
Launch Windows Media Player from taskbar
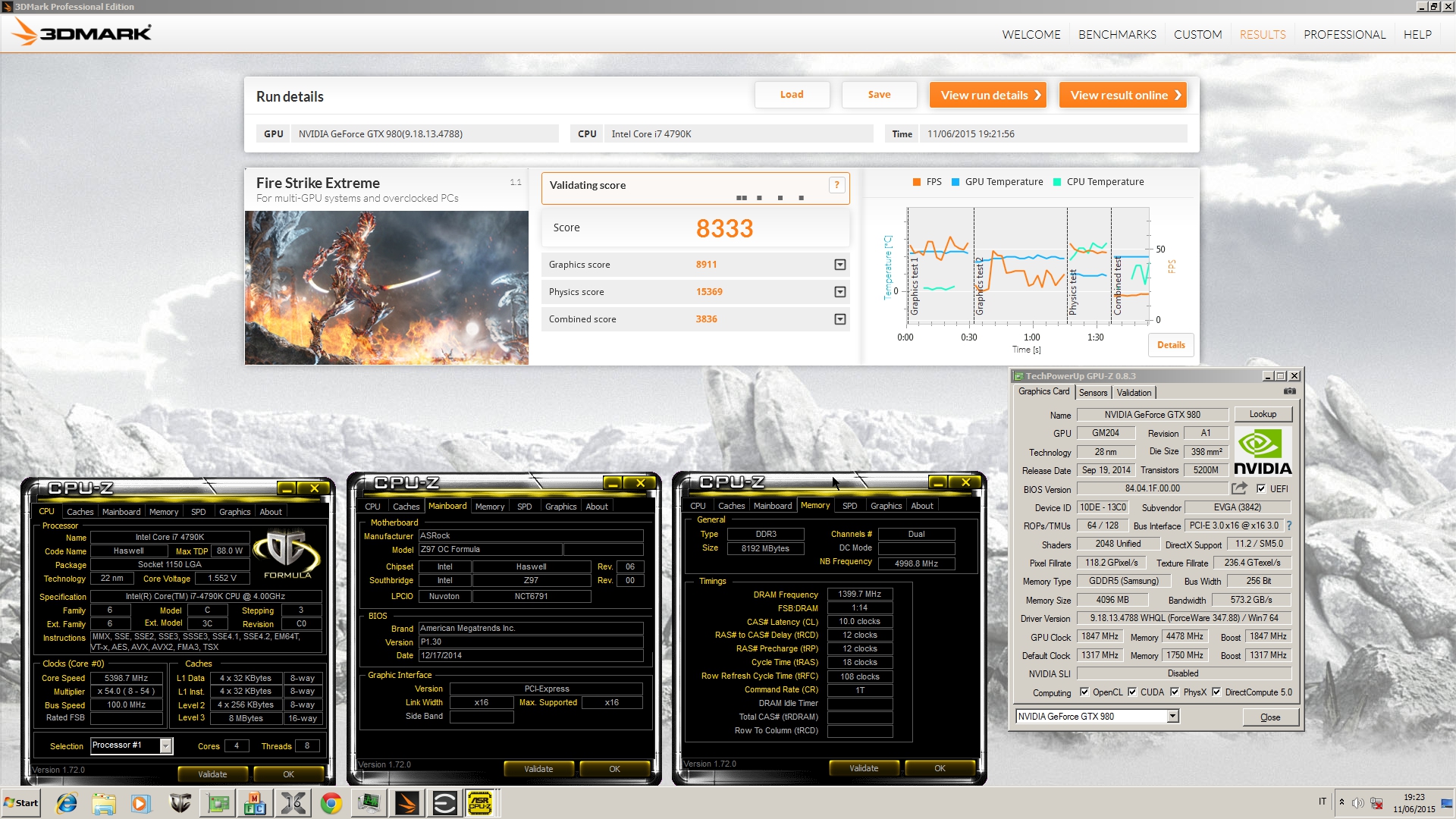click(x=141, y=803)
